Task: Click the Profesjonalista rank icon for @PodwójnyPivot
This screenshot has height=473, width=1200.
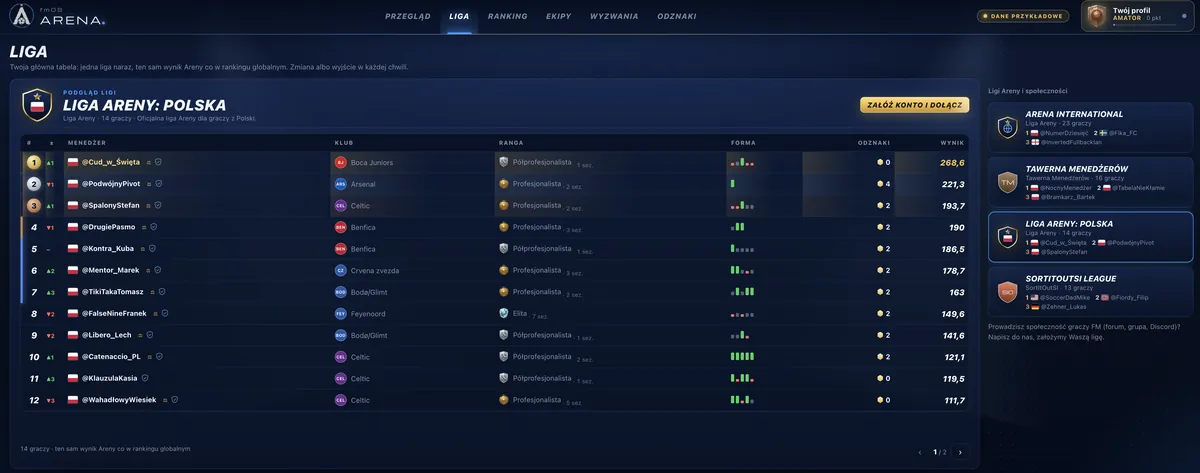Action: tap(504, 184)
